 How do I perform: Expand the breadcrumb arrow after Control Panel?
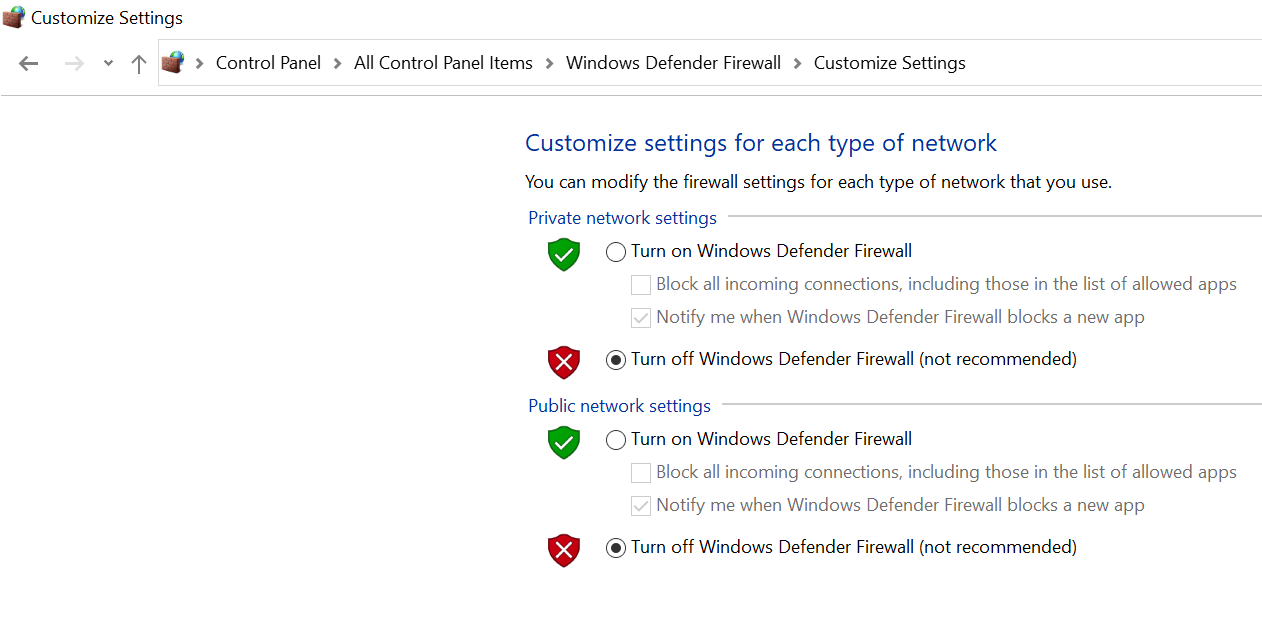coord(338,62)
